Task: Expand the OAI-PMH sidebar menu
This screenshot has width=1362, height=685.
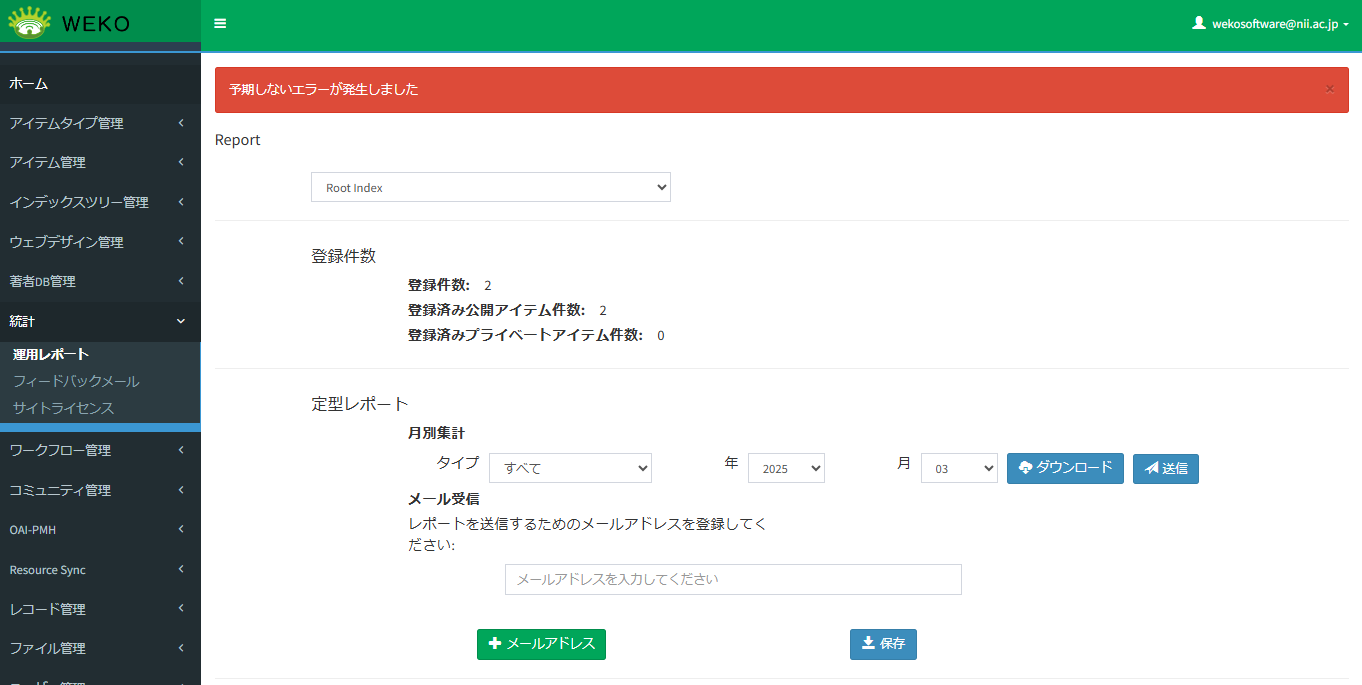Action: click(x=100, y=530)
